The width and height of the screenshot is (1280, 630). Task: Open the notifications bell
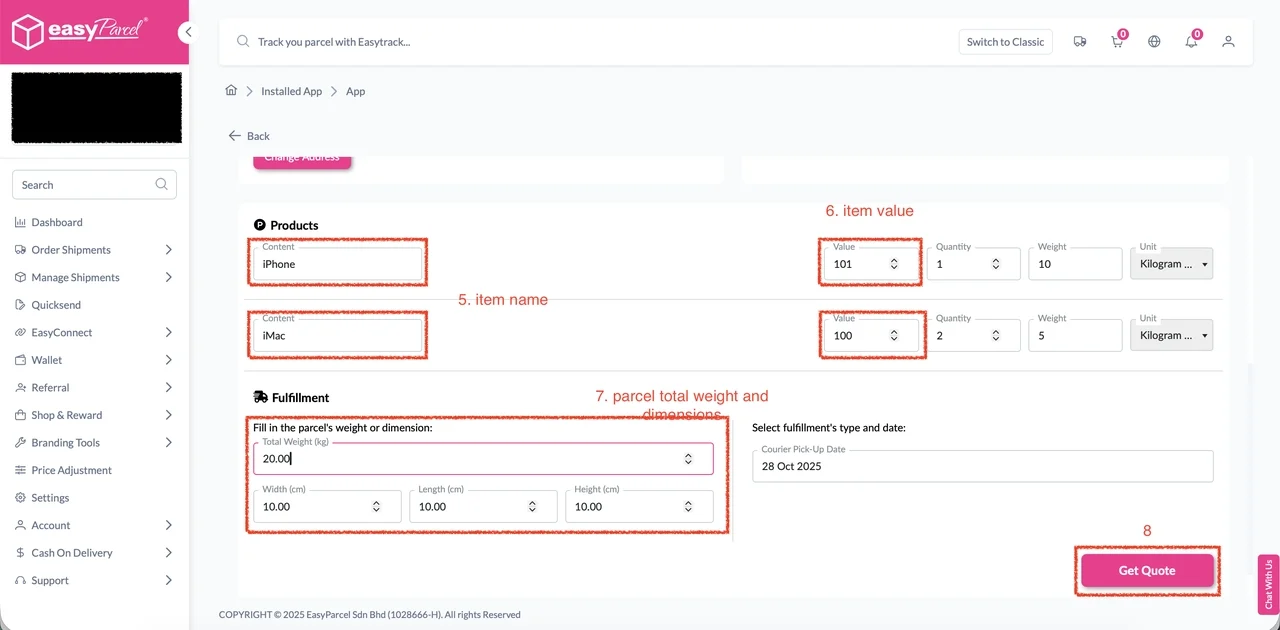tap(1191, 42)
